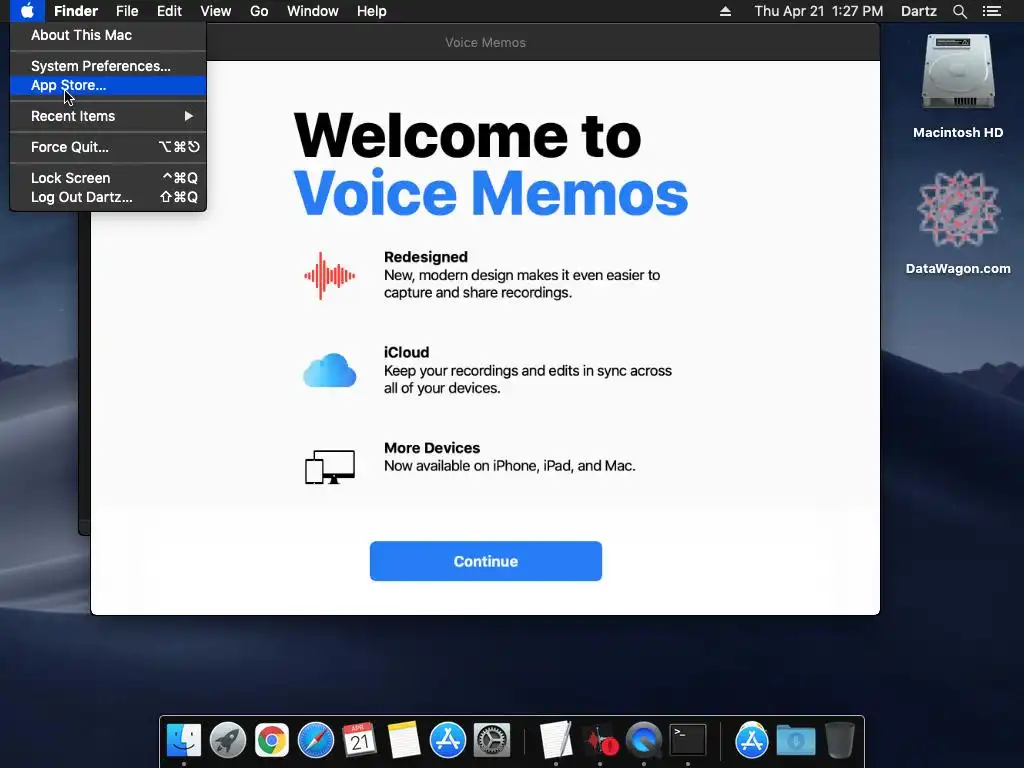Click the More Devices heading text
The image size is (1024, 768).
click(x=432, y=448)
